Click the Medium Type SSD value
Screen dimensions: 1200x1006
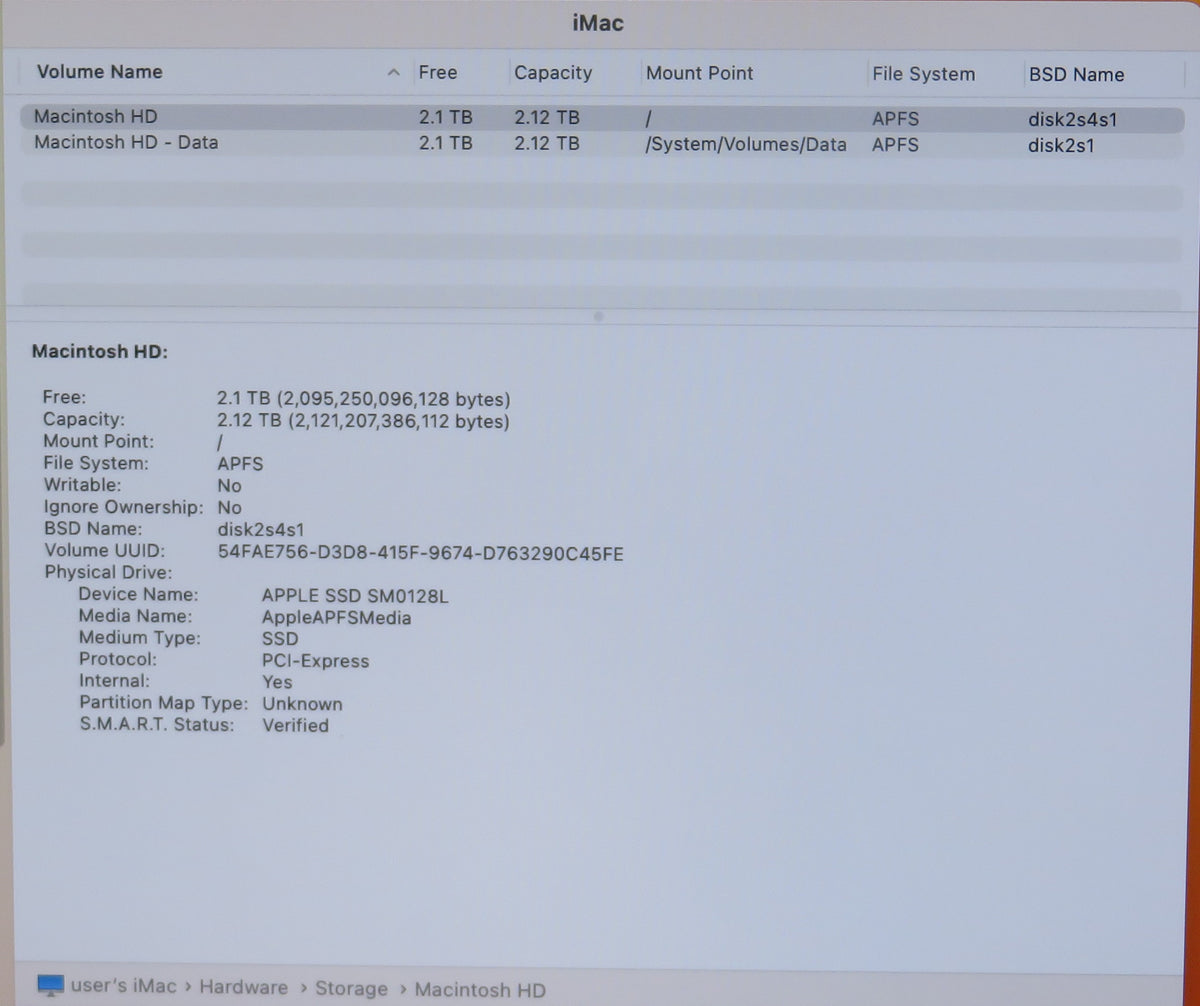279,639
